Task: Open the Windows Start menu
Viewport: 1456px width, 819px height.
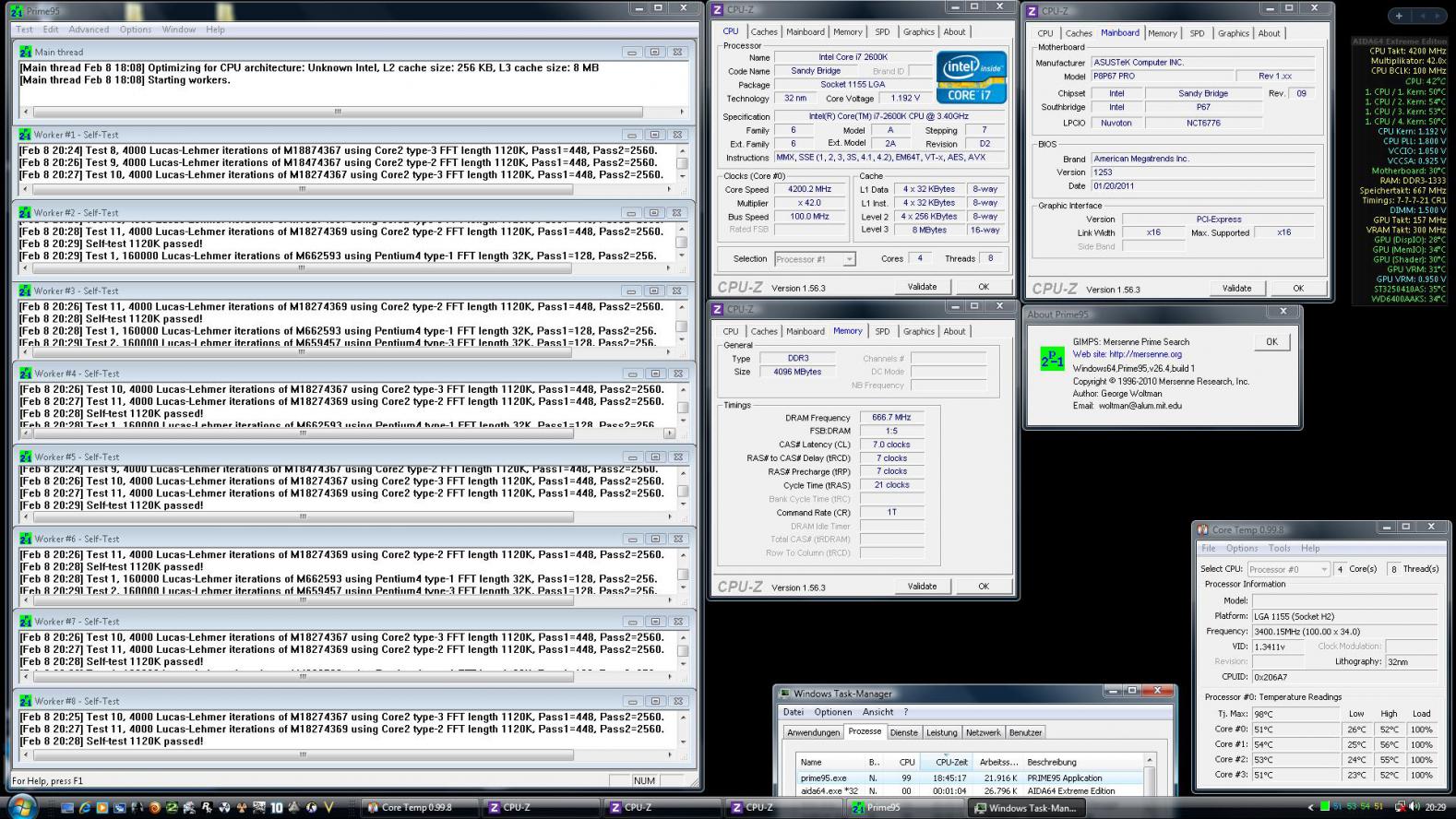Action: pyautogui.click(x=20, y=807)
